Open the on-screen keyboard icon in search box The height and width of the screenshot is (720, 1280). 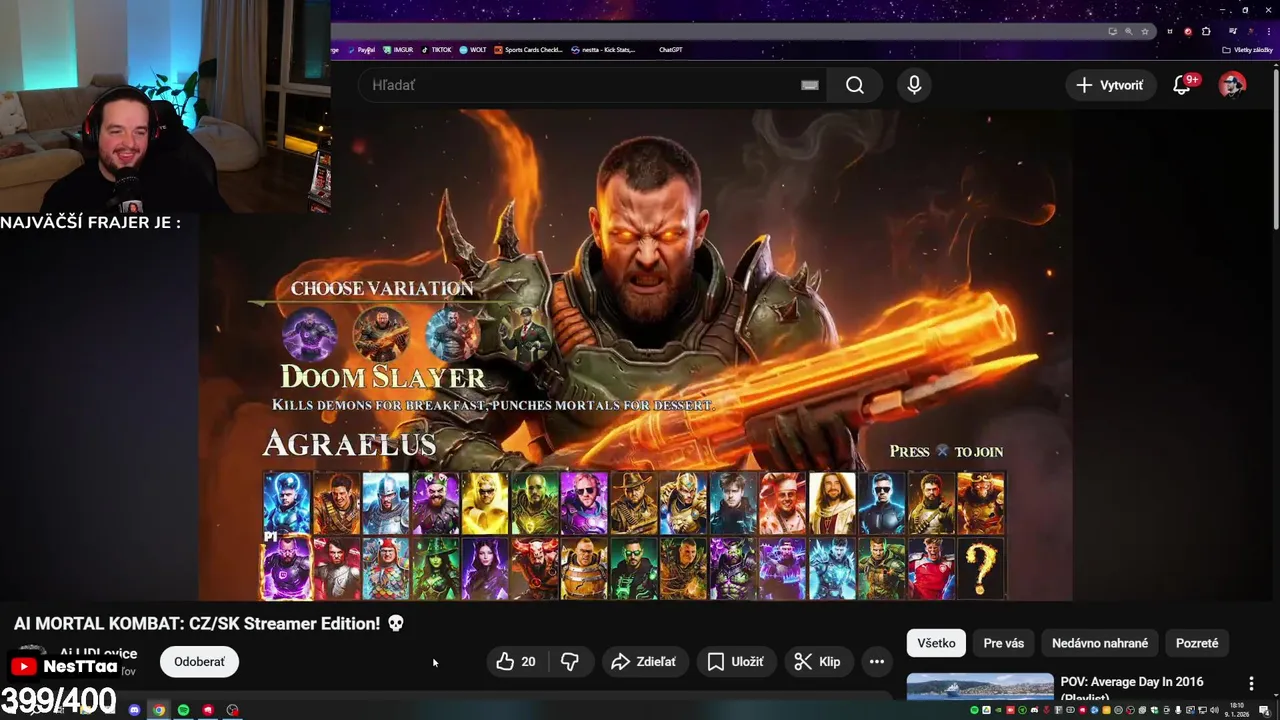(x=810, y=85)
